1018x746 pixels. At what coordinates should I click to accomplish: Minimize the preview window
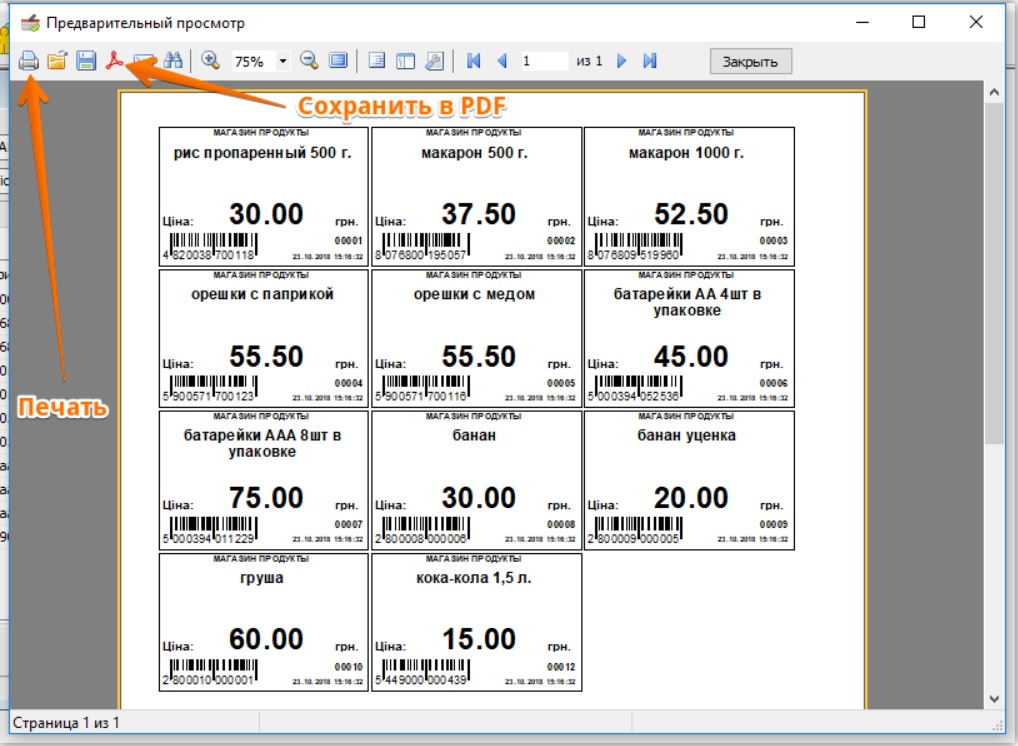tap(862, 22)
